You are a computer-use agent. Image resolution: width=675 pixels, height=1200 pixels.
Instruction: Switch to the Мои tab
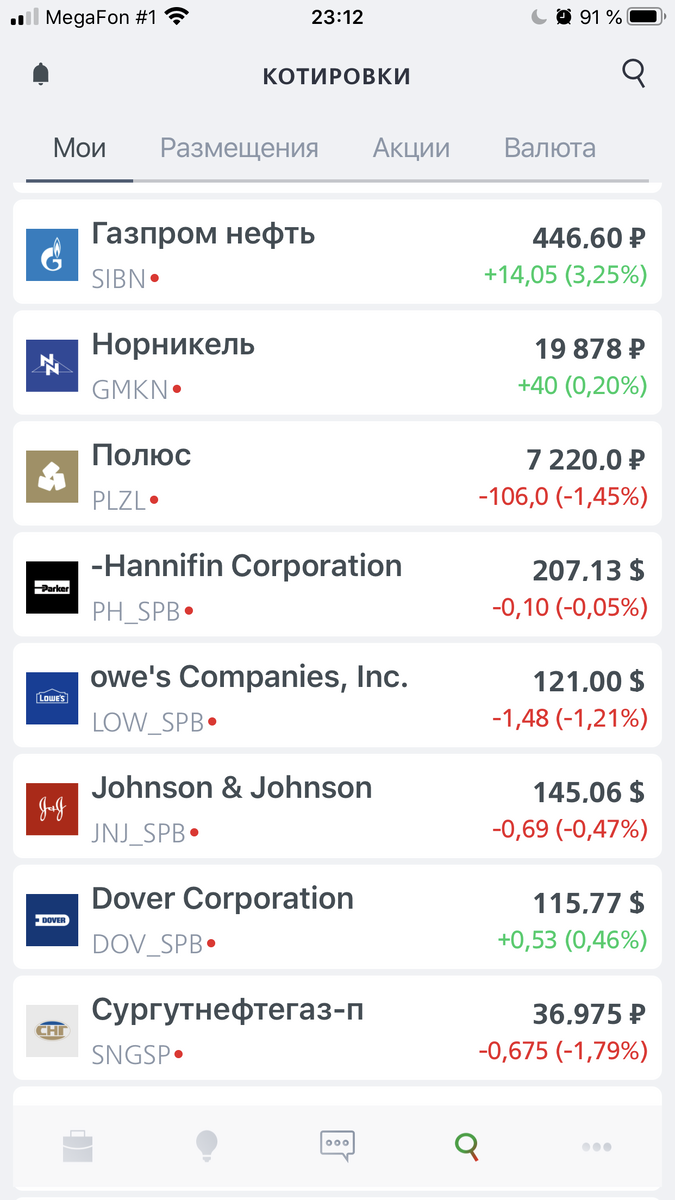pyautogui.click(x=79, y=148)
